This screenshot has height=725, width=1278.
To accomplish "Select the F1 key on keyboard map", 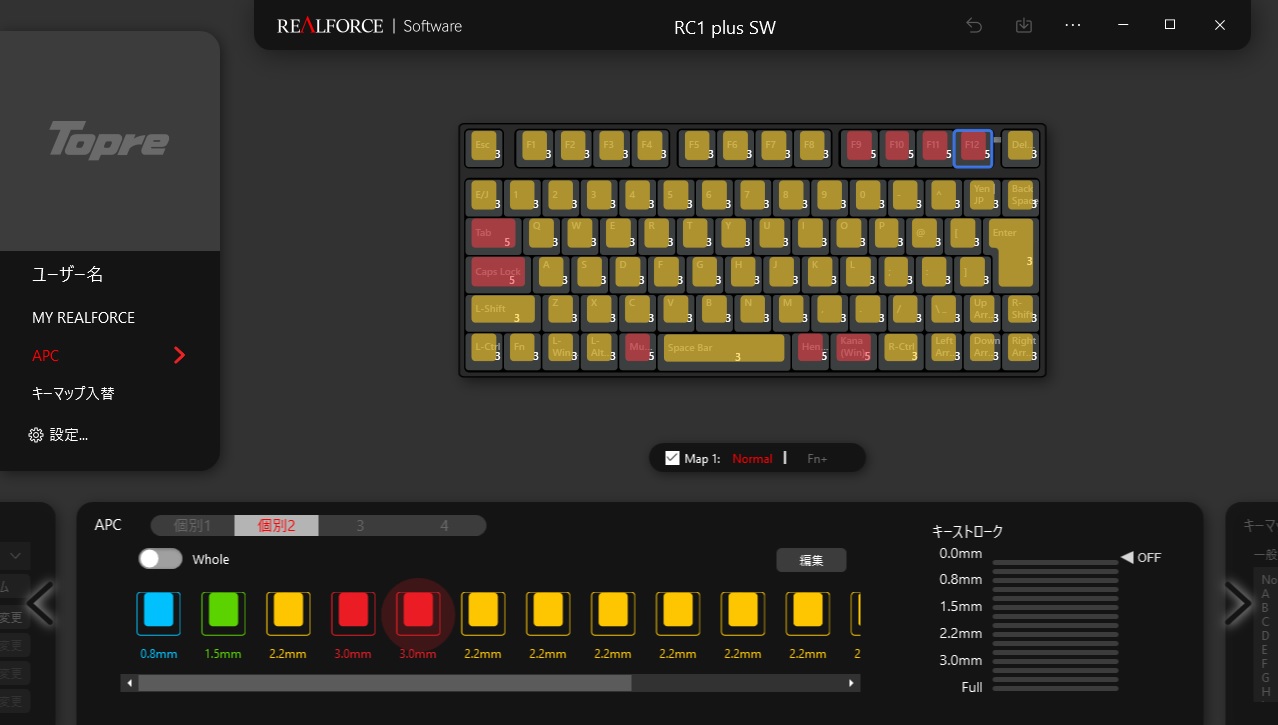I will (x=535, y=147).
